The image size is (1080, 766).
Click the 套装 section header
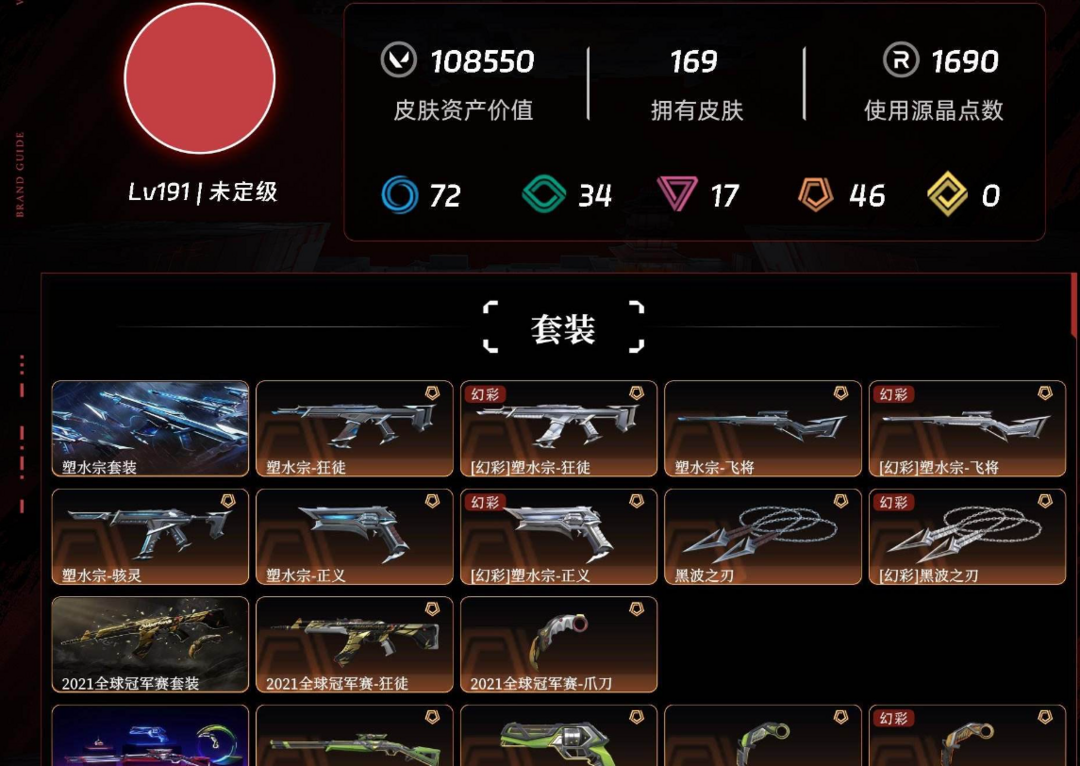[x=563, y=328]
